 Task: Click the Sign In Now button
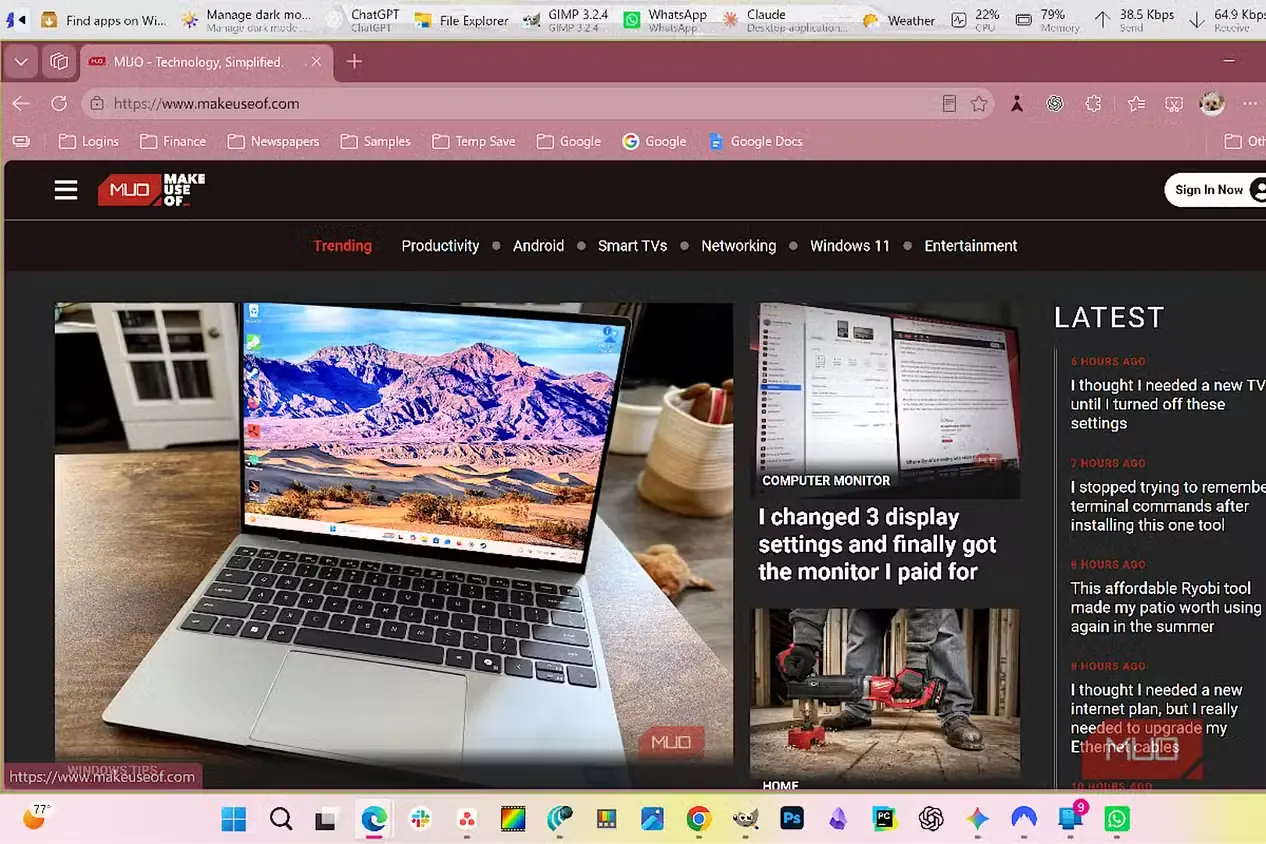point(1215,190)
